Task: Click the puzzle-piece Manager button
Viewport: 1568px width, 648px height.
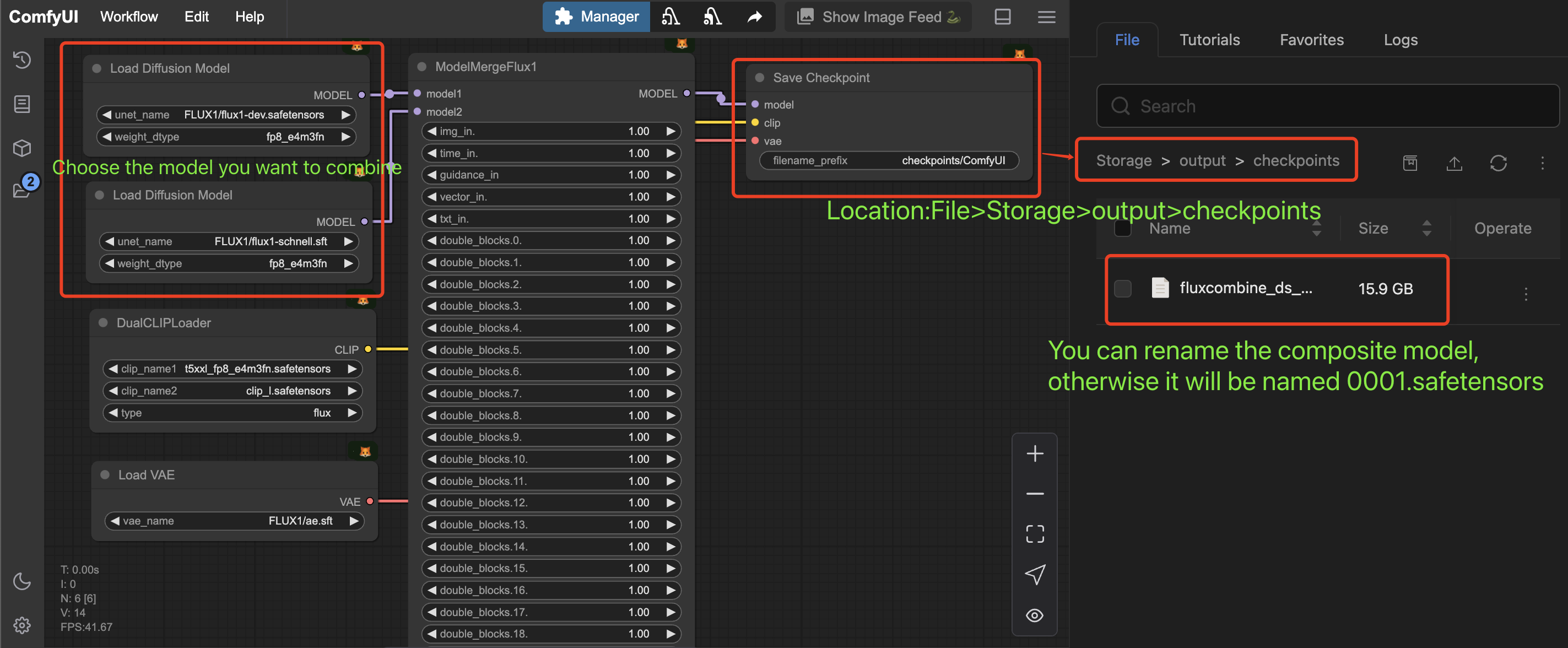Action: point(596,17)
